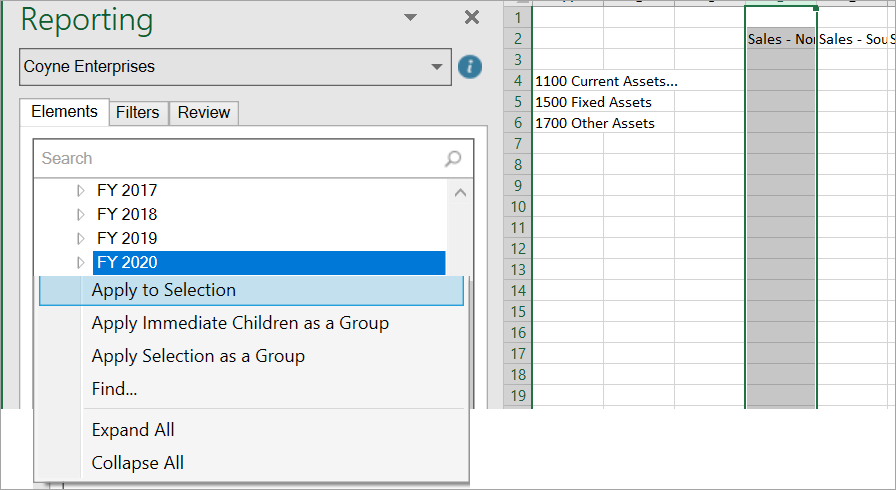Select the FY 2019 tree item
This screenshot has width=896, height=490.
[127, 238]
